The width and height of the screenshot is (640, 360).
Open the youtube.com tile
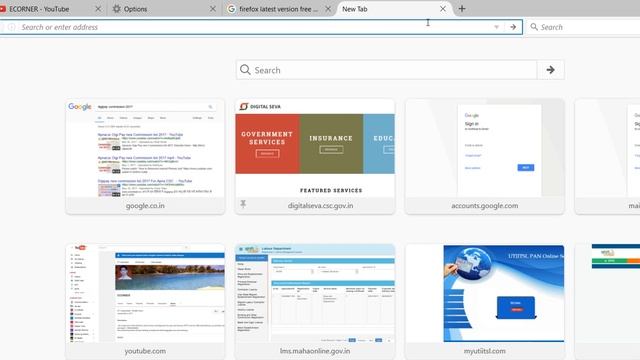tap(145, 302)
